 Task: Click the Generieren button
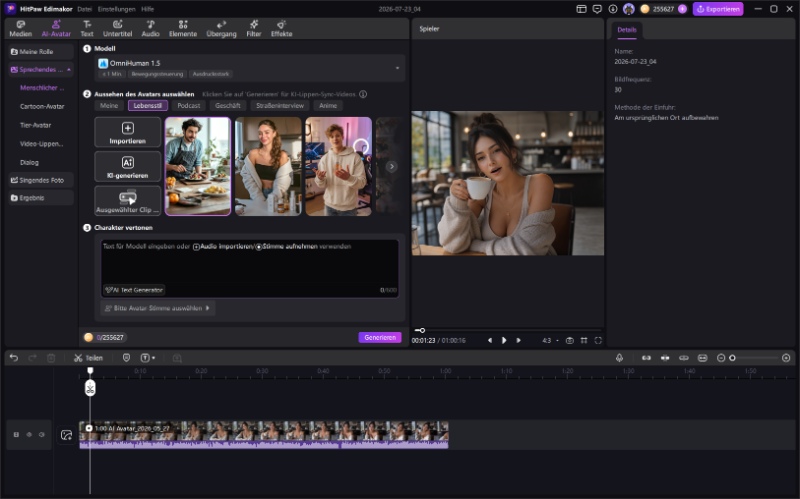(380, 337)
